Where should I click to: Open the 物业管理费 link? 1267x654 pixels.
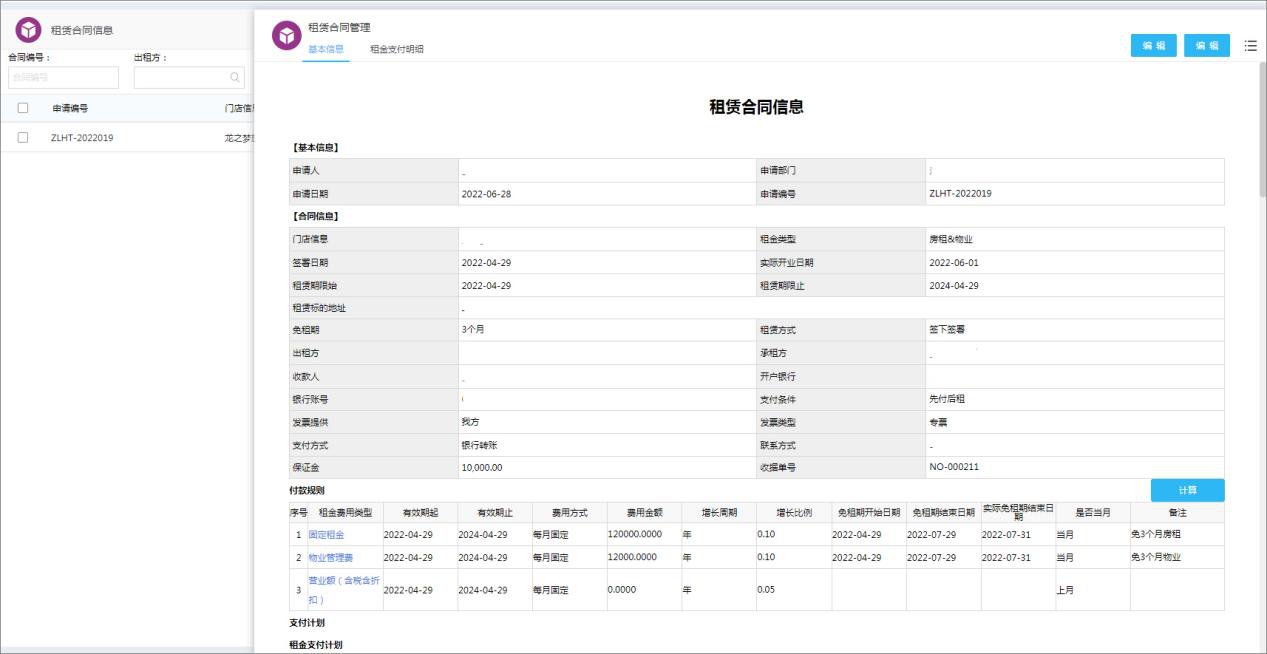(330, 557)
